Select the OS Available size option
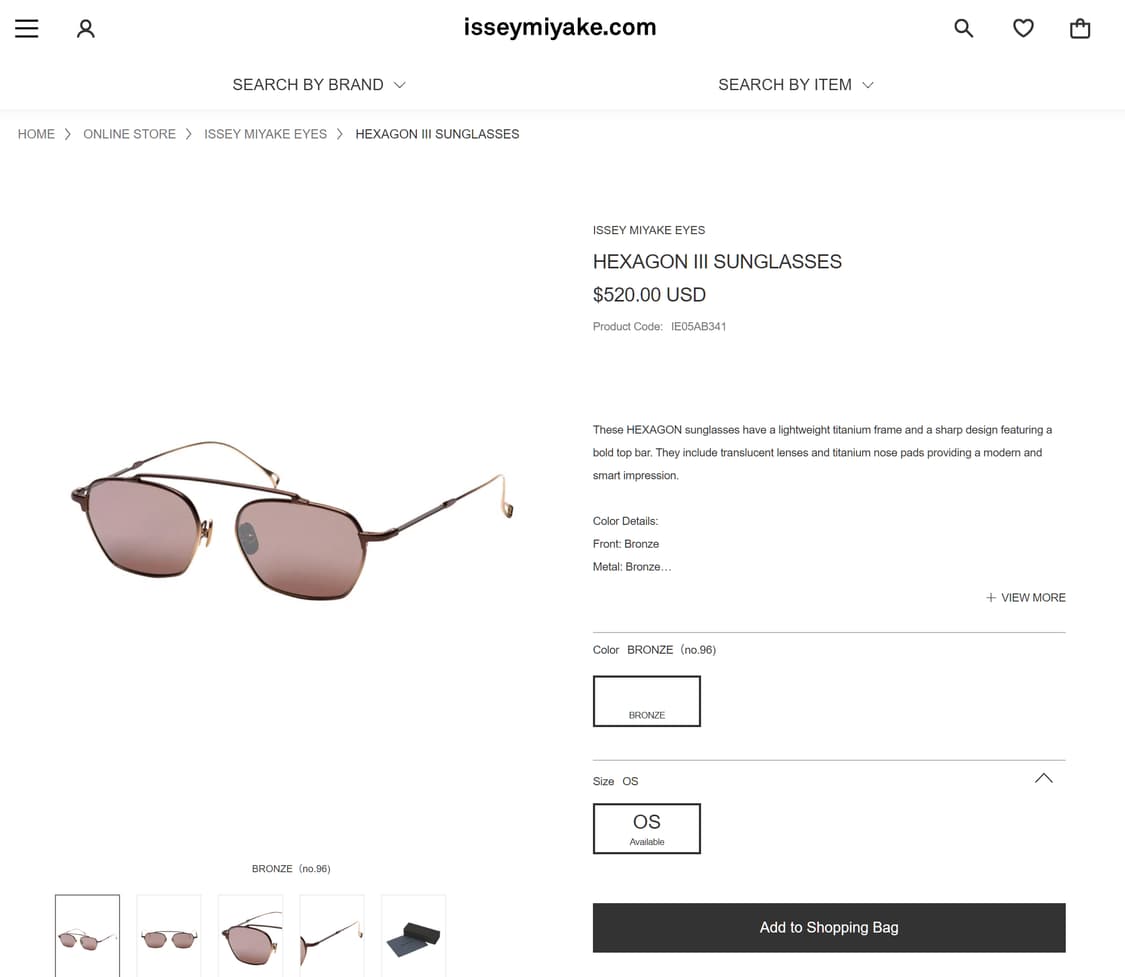 [x=646, y=829]
